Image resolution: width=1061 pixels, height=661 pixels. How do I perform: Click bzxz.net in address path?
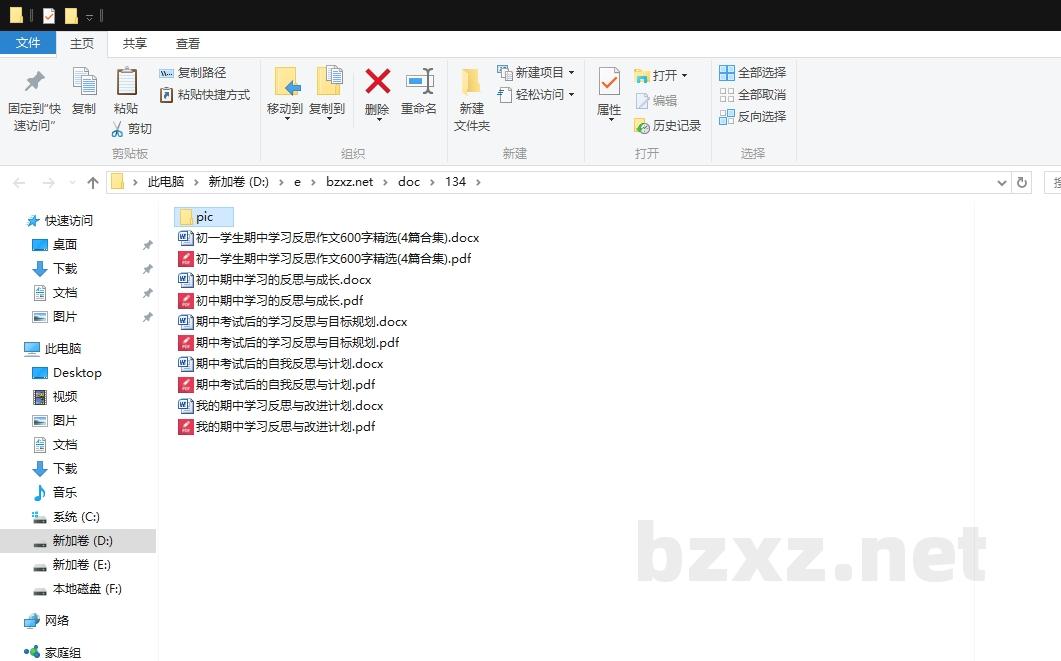pos(349,182)
